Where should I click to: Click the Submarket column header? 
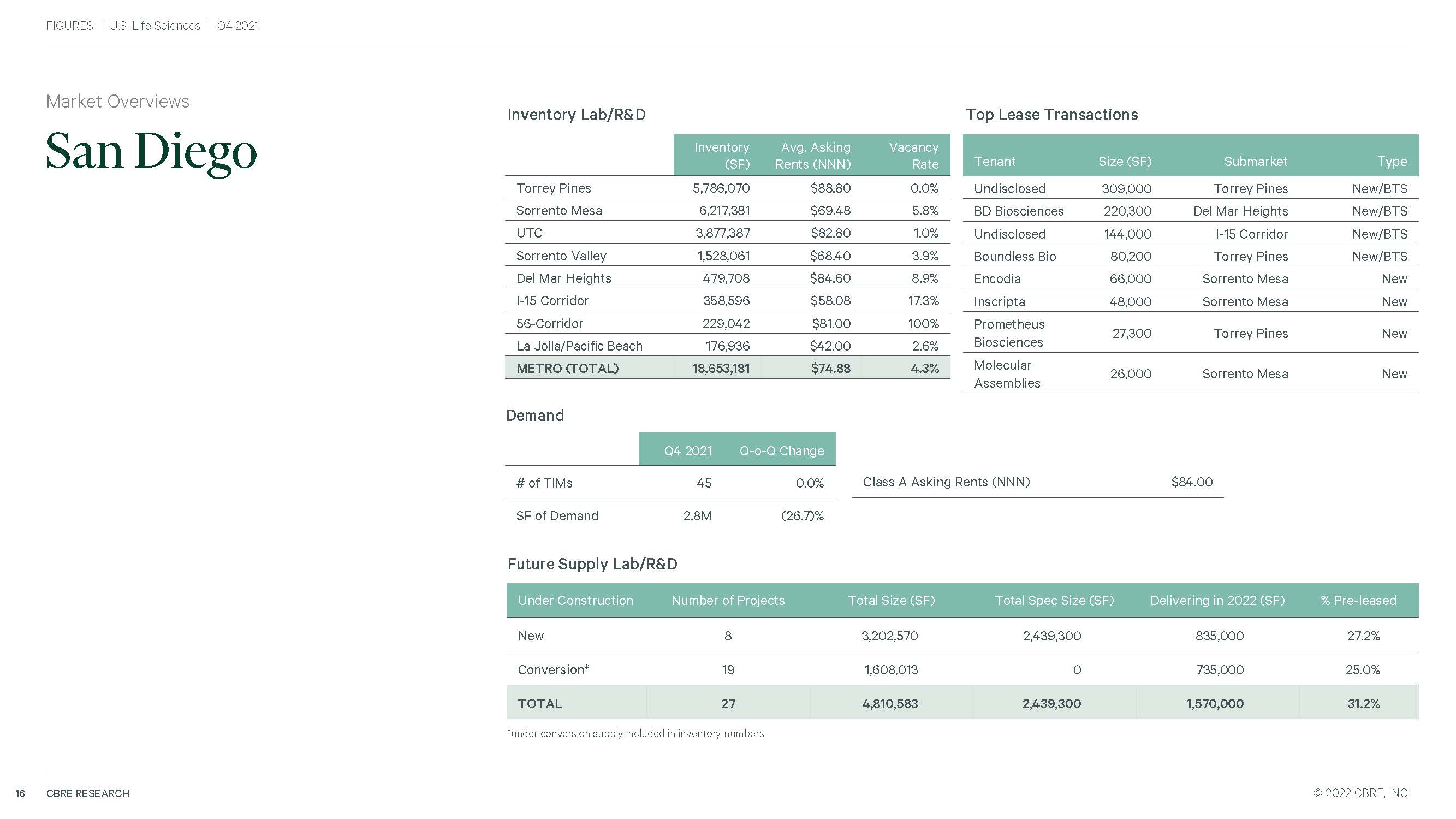pyautogui.click(x=1255, y=162)
